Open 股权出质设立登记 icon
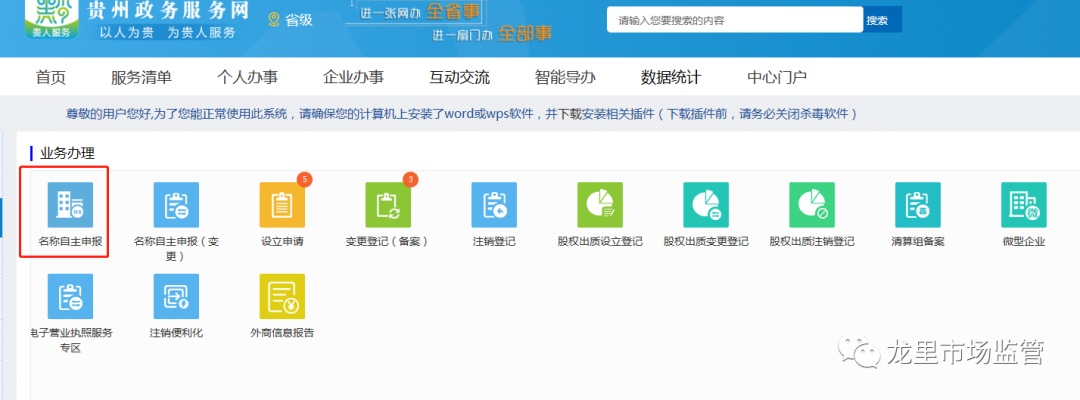 click(600, 205)
